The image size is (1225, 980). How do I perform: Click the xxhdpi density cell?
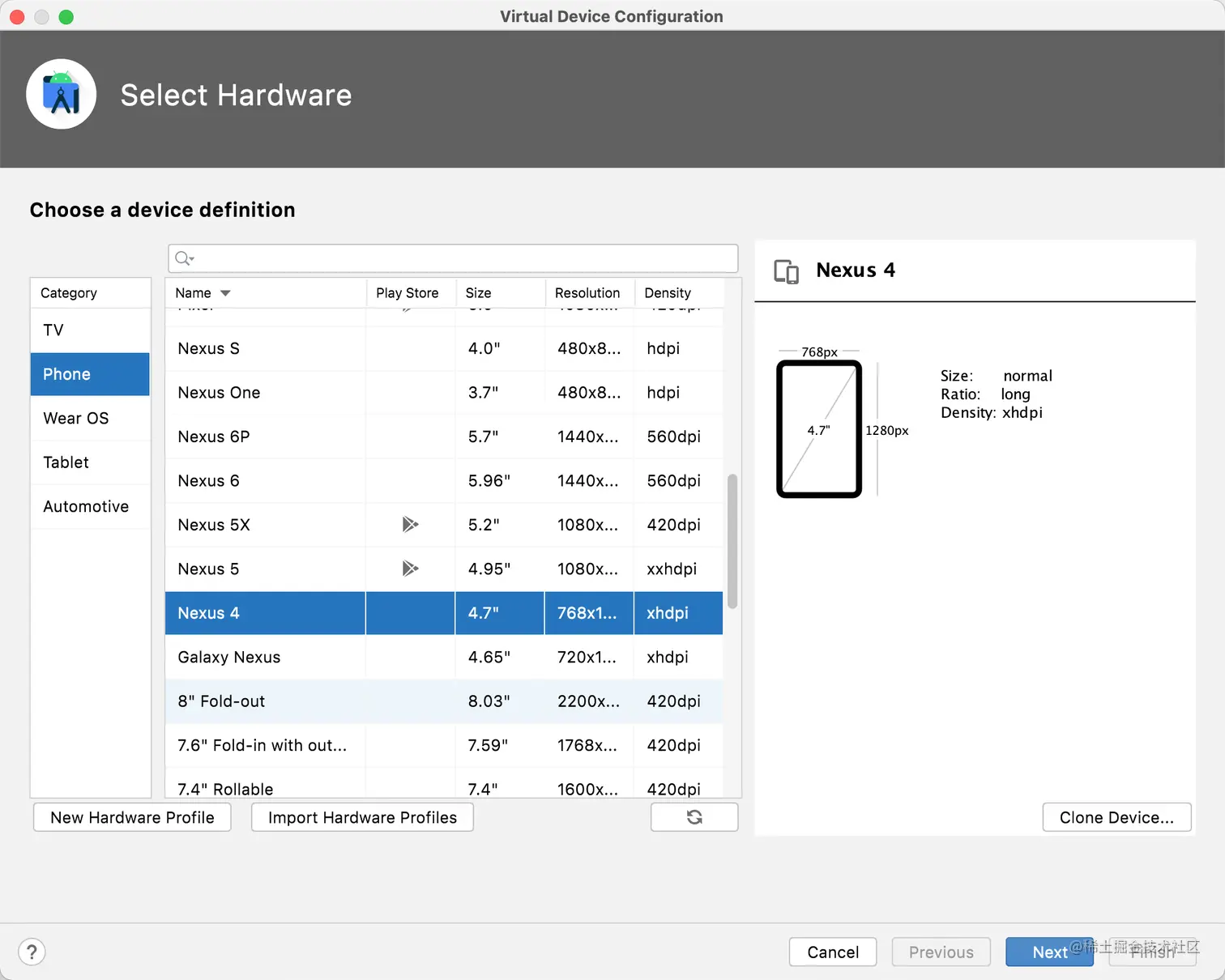click(678, 569)
